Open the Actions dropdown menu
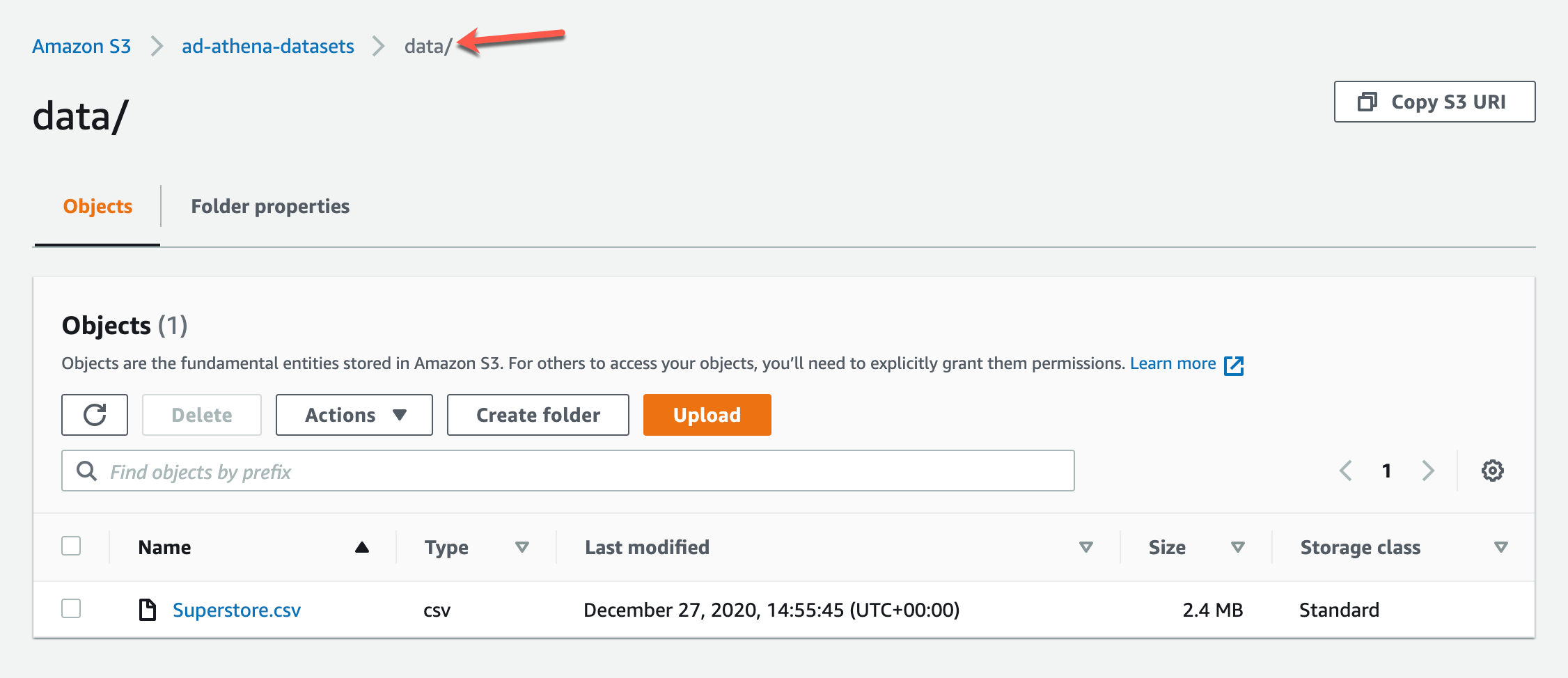This screenshot has height=678, width=1568. click(354, 415)
